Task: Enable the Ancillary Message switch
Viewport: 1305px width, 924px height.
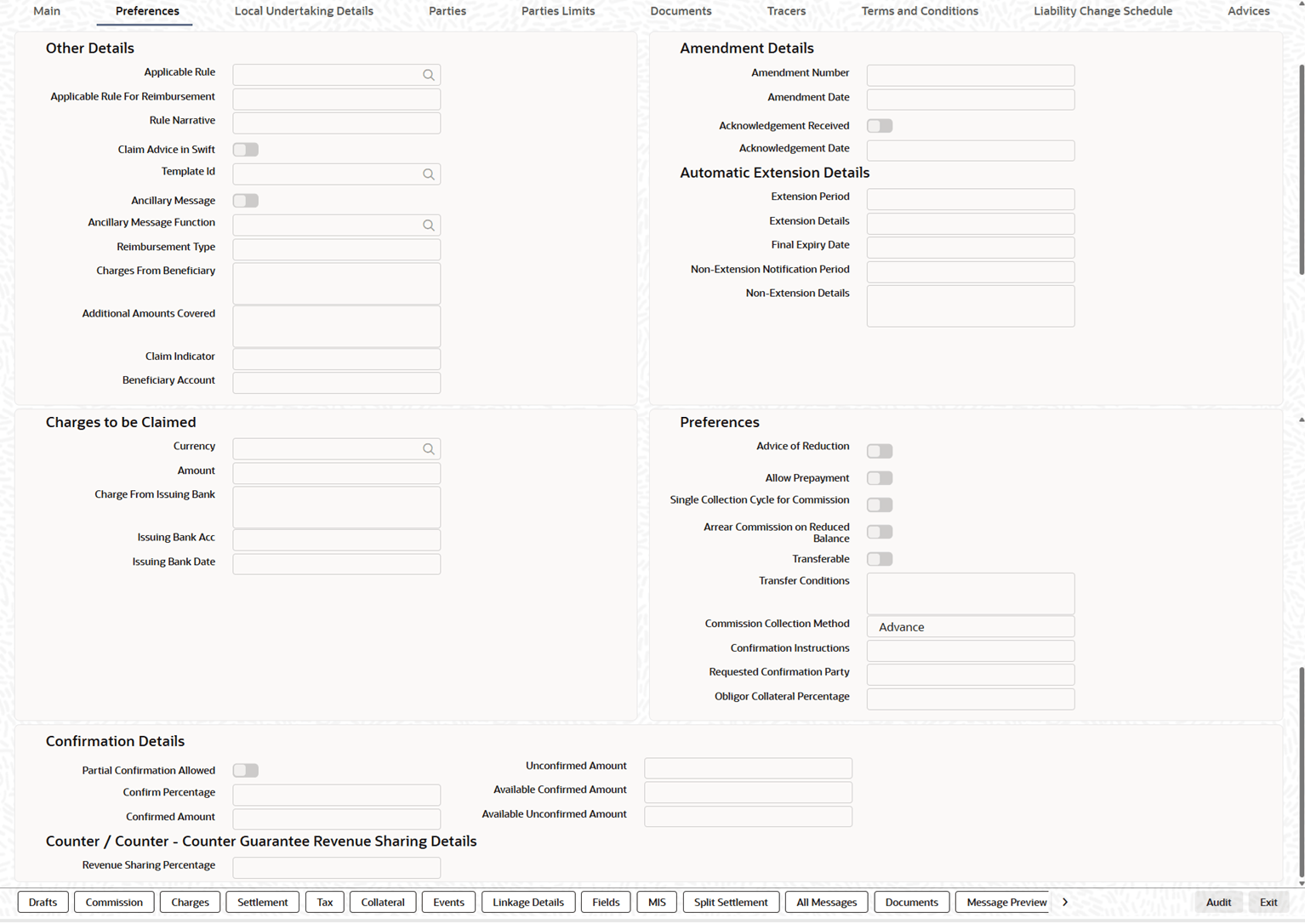Action: [246, 201]
